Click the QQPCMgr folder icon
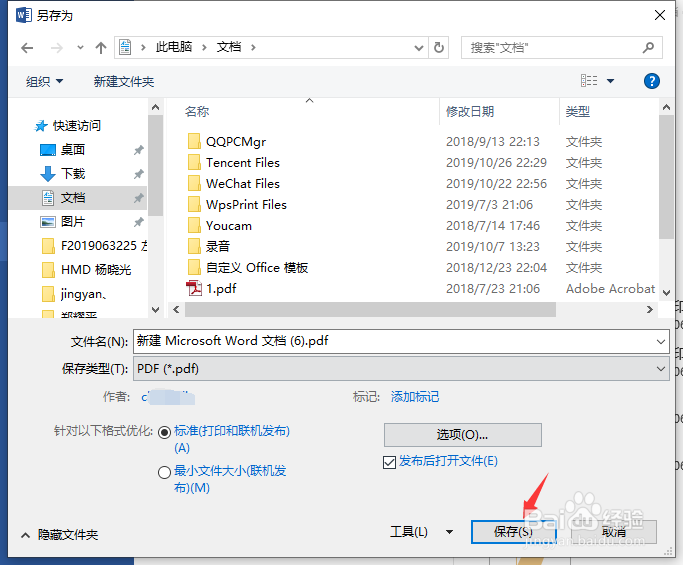 [194, 142]
